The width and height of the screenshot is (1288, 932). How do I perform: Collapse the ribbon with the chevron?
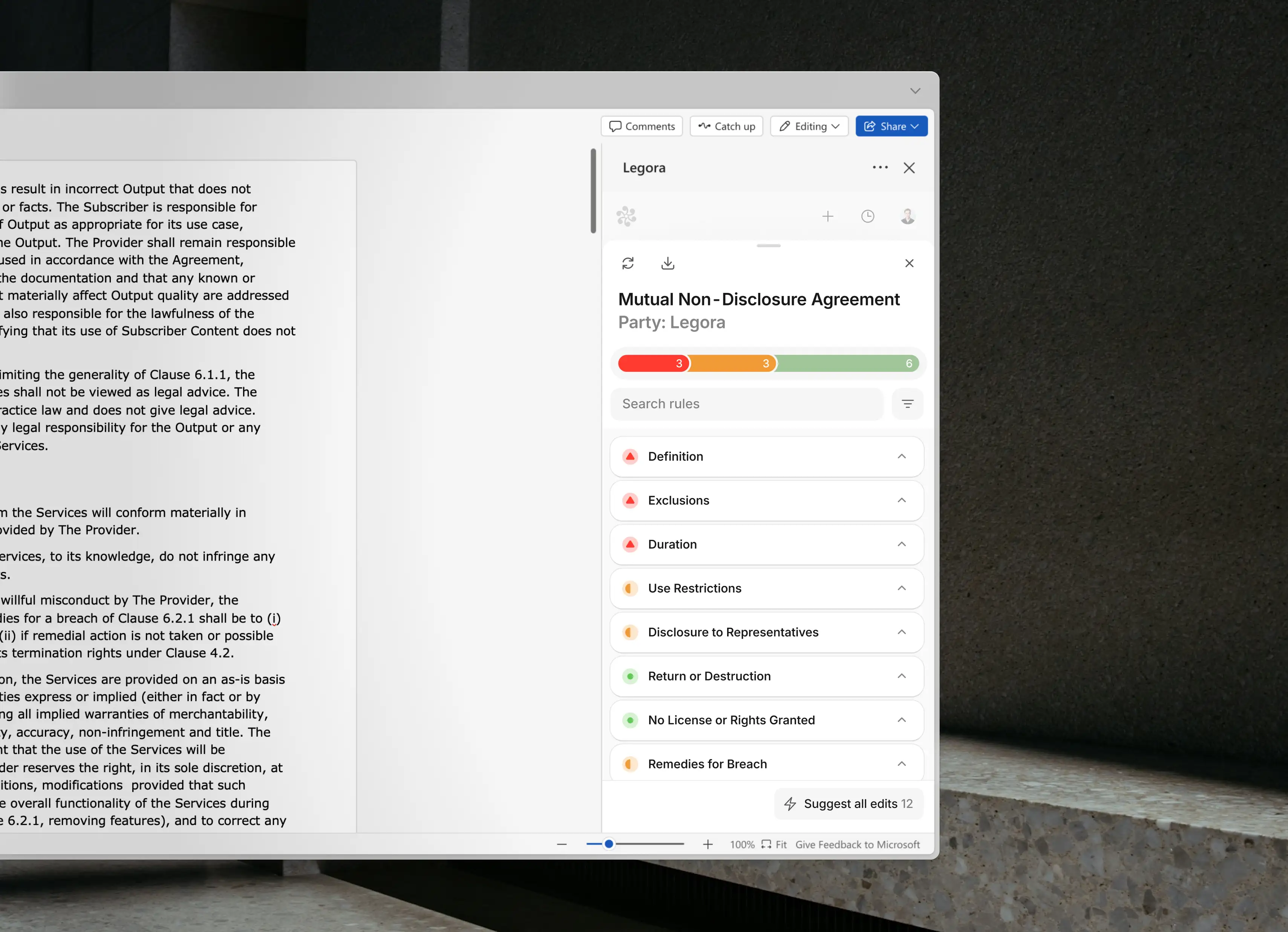915,91
